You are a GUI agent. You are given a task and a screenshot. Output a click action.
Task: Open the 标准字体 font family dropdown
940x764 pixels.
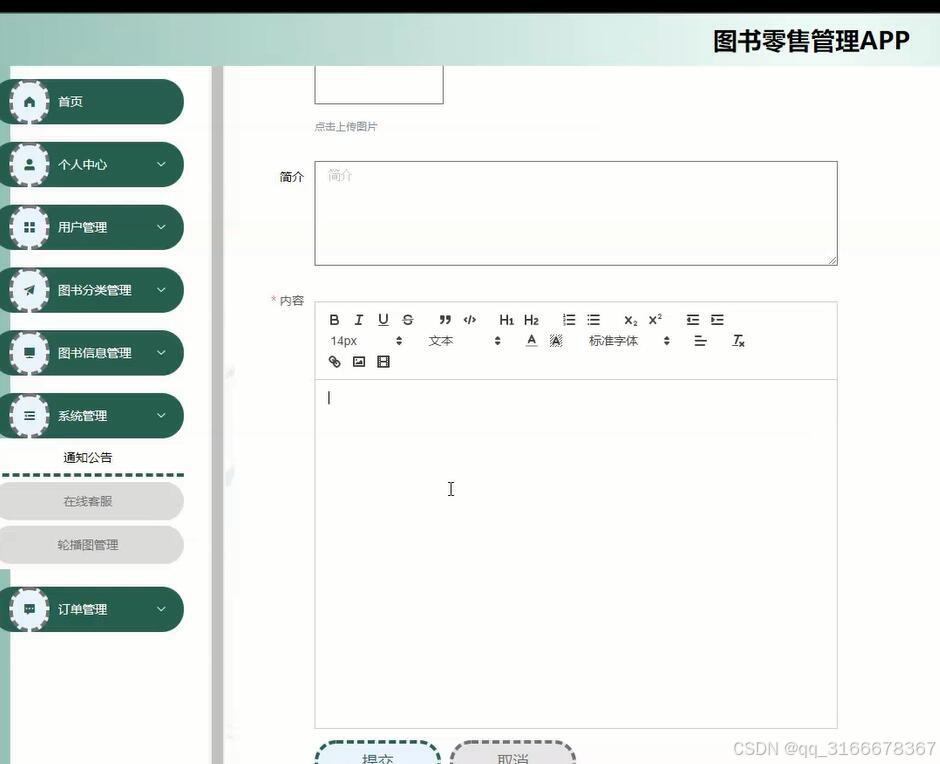(629, 341)
